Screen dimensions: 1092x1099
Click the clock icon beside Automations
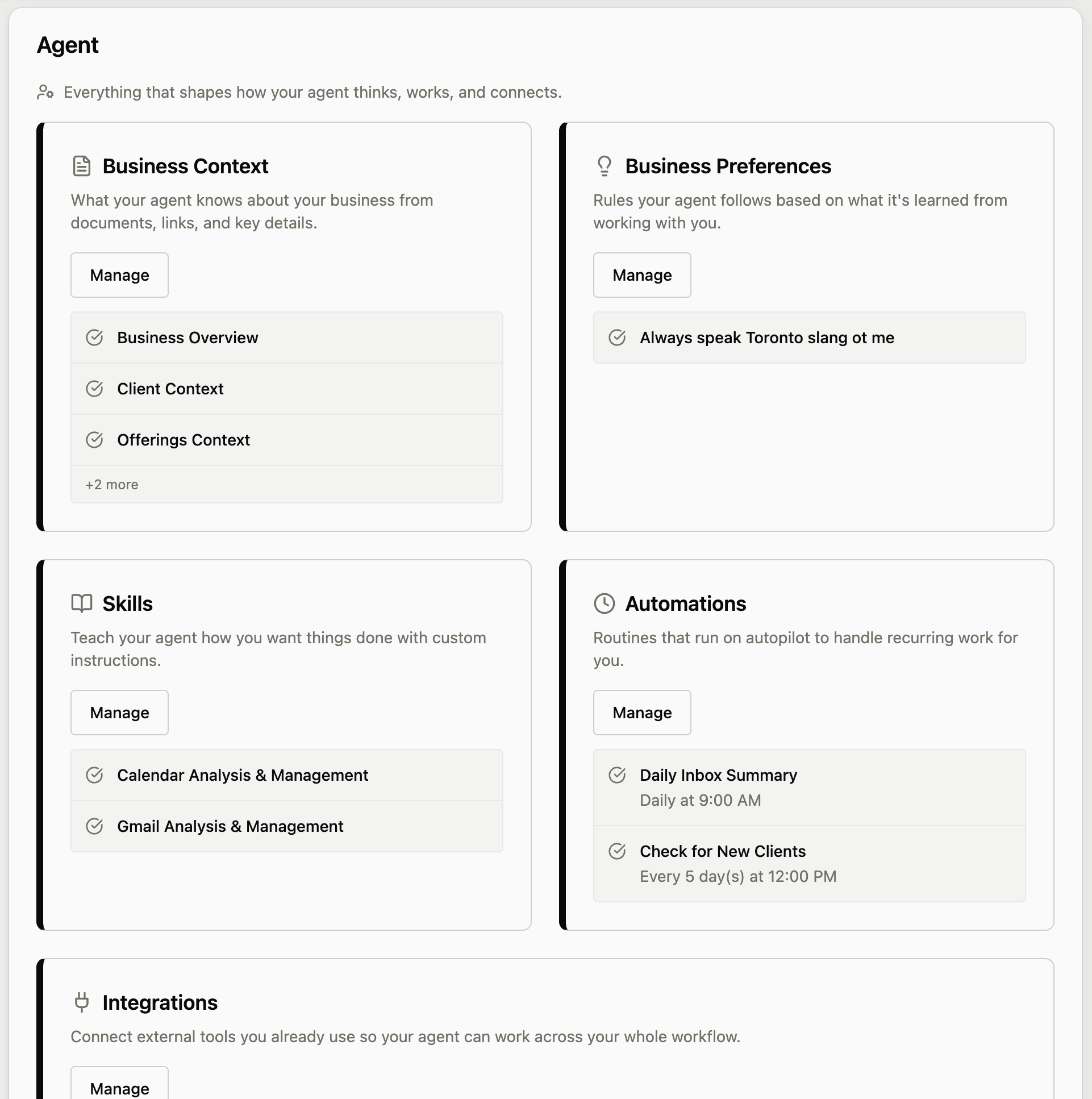click(x=603, y=603)
